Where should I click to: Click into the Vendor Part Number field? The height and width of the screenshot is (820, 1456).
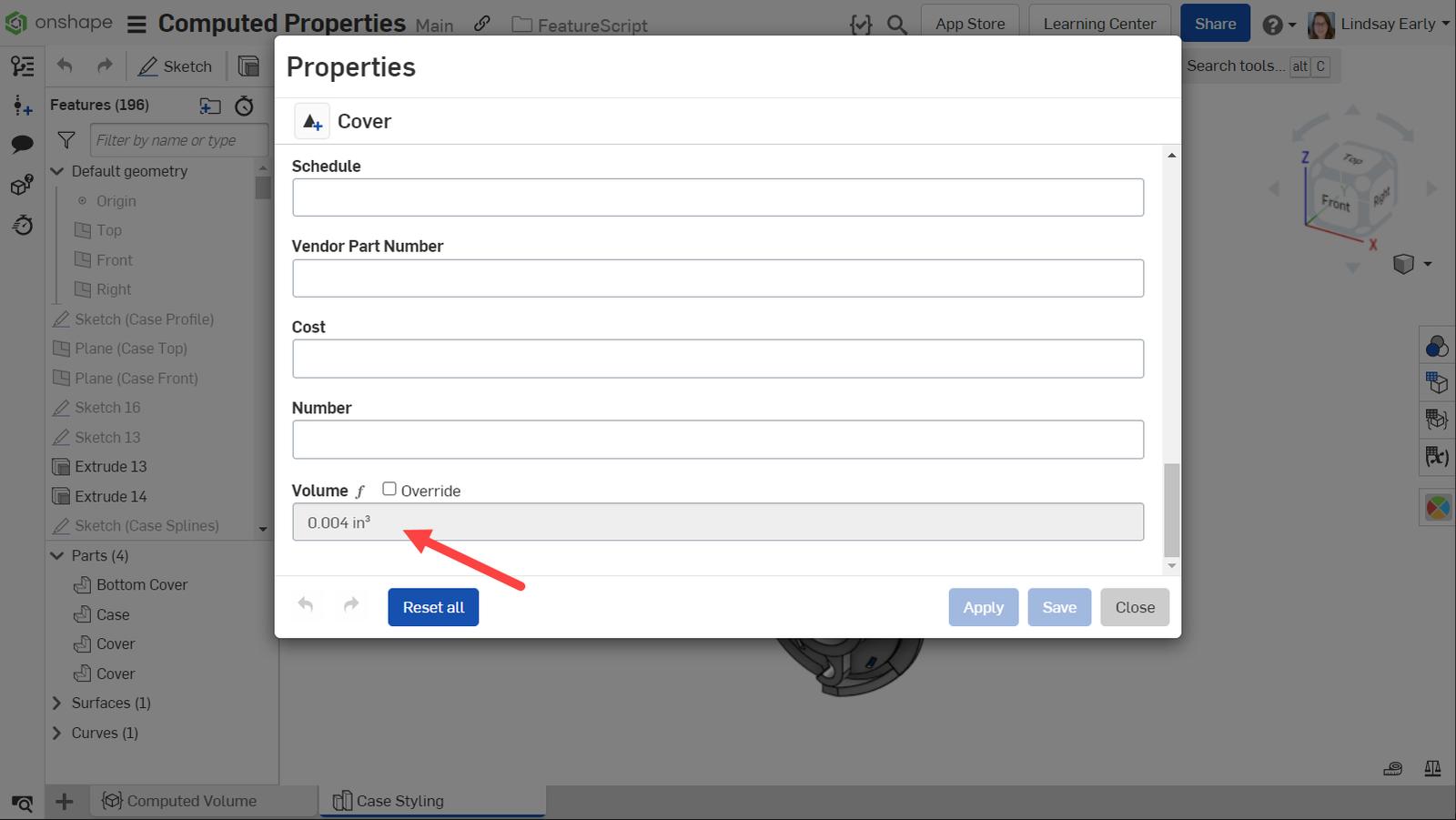click(717, 278)
